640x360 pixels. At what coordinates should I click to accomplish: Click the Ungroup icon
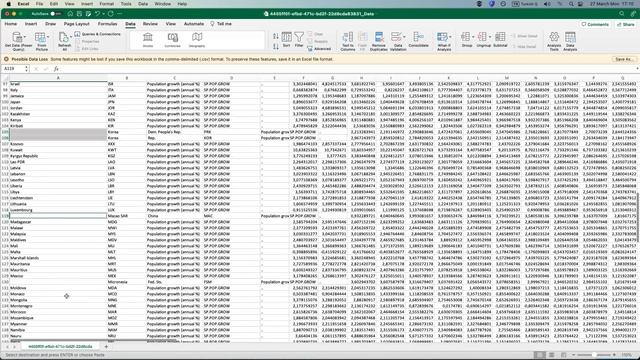click(482, 37)
